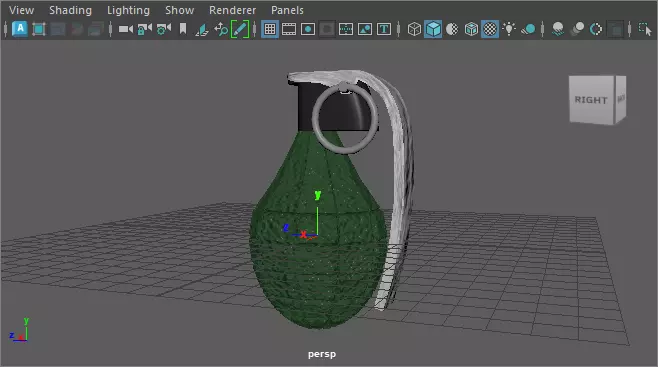Switch to Wireframe display cube icon
The height and width of the screenshot is (367, 658).
point(414,29)
